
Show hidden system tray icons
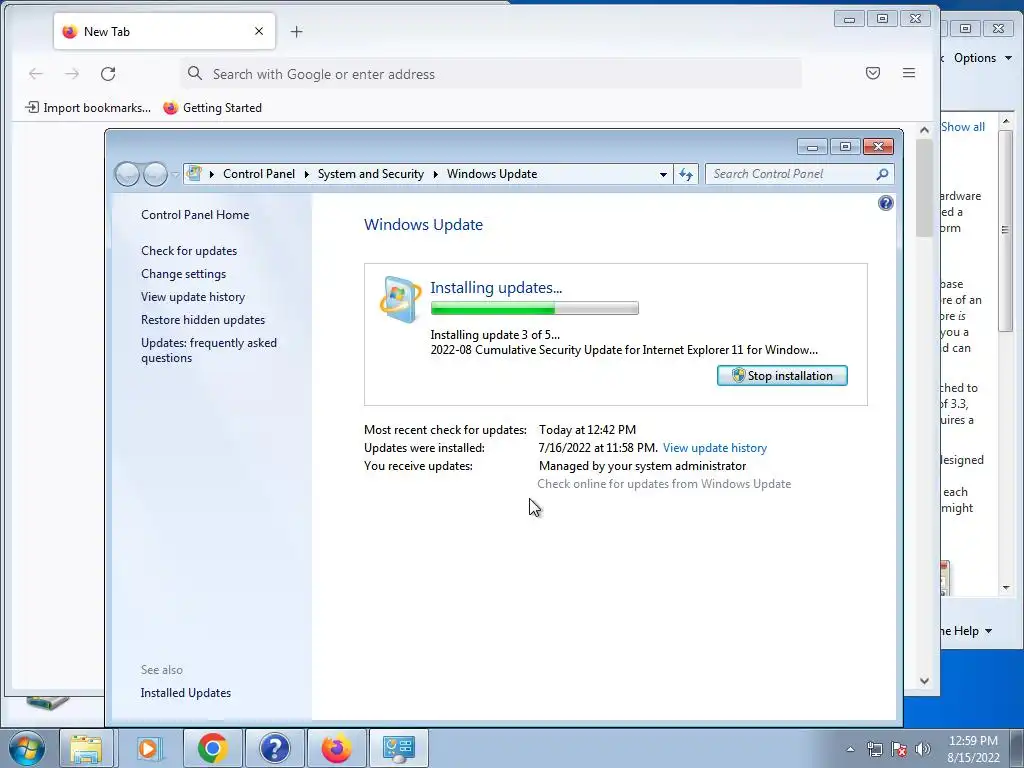pyautogui.click(x=850, y=749)
